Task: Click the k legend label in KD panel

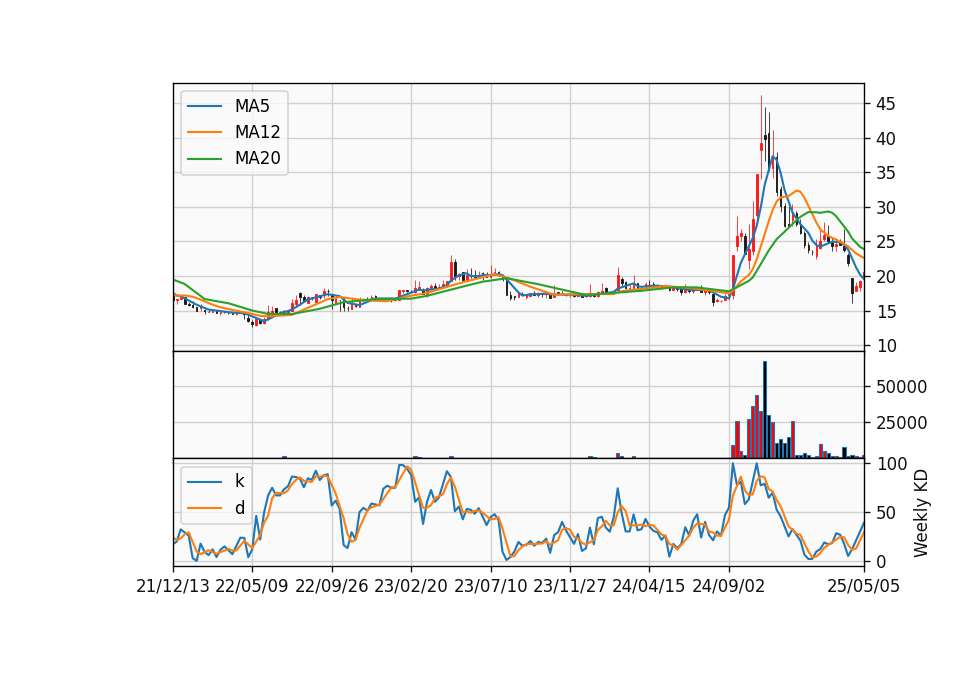Action: 239,481
